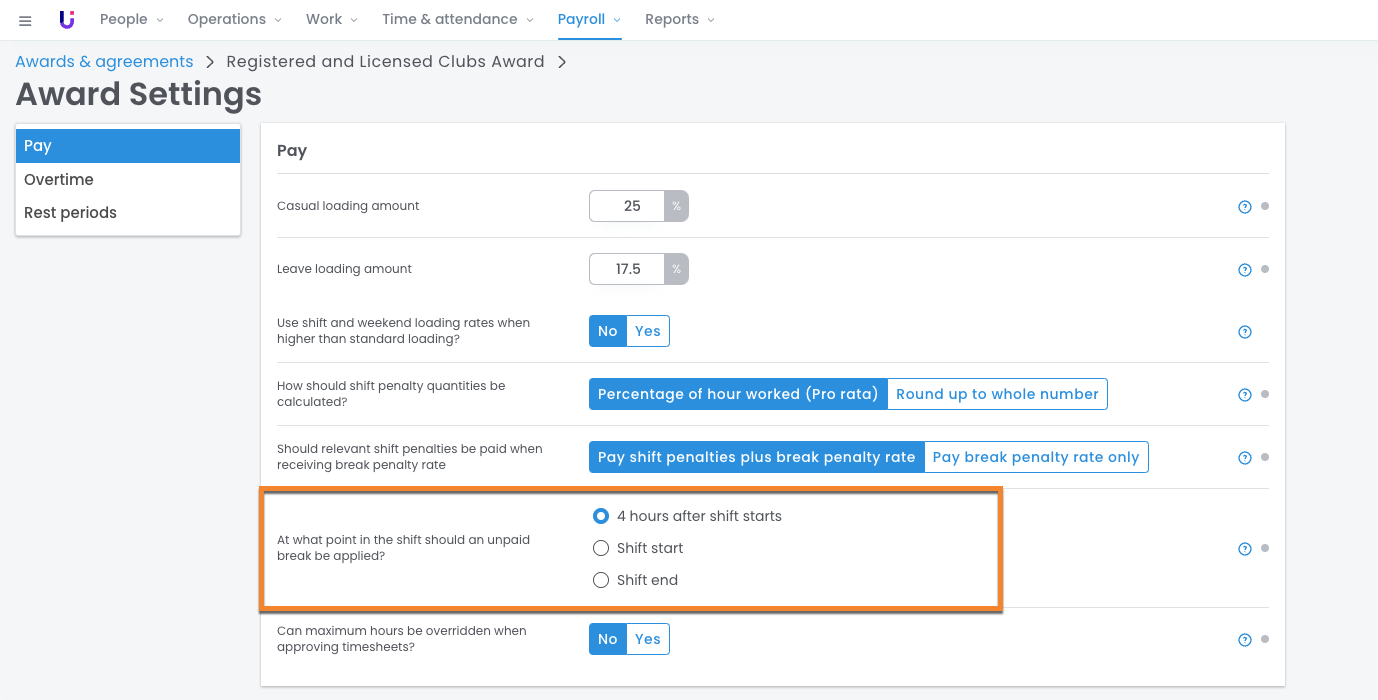Switch to the Overtime settings tab
1378x700 pixels.
[x=59, y=179]
